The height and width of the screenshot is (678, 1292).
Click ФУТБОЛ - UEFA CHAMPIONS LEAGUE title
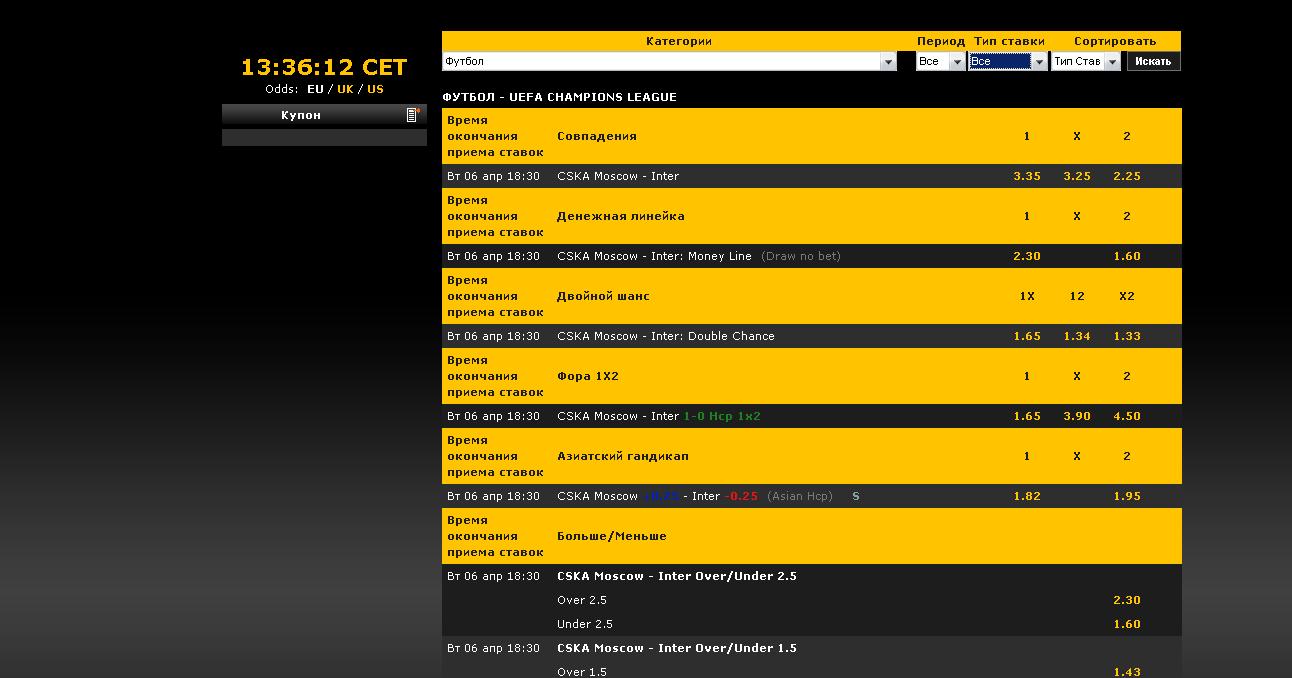(x=560, y=97)
